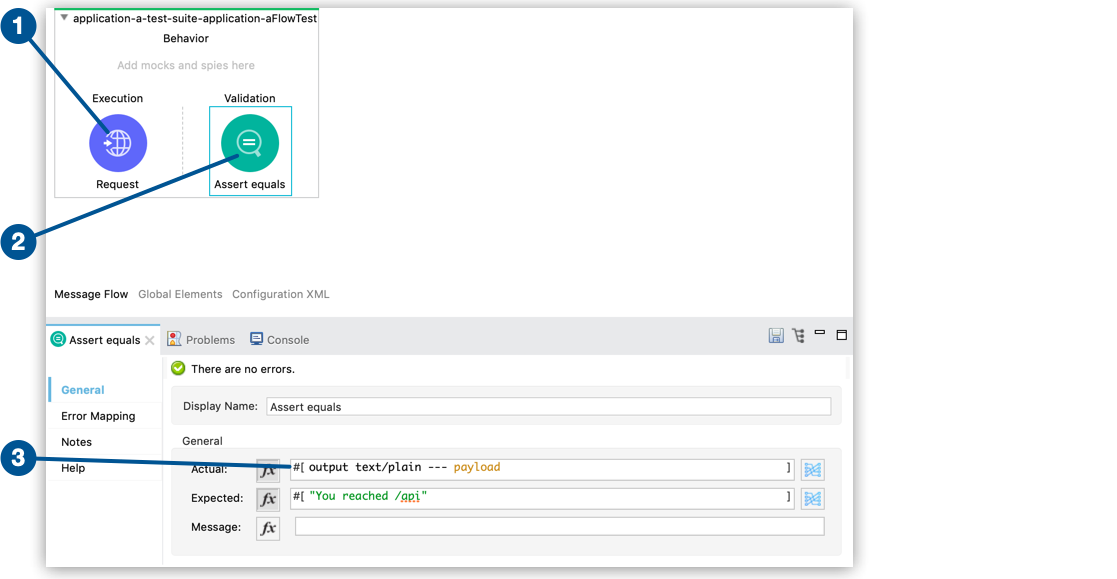Image resolution: width=1117 pixels, height=579 pixels.
Task: Collapse the aFlowTest test flow
Action: pyautogui.click(x=65, y=18)
